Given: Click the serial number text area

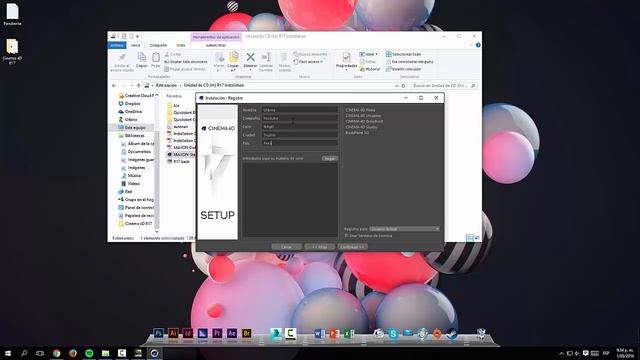Looking at the screenshot, I should point(290,200).
